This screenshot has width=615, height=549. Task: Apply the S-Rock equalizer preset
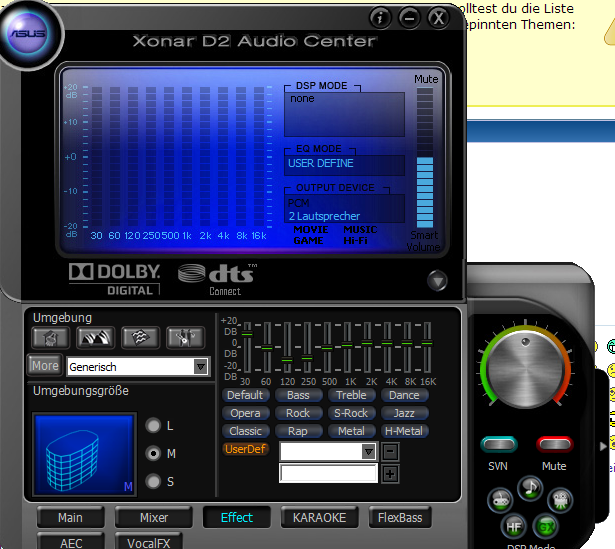coord(351,413)
